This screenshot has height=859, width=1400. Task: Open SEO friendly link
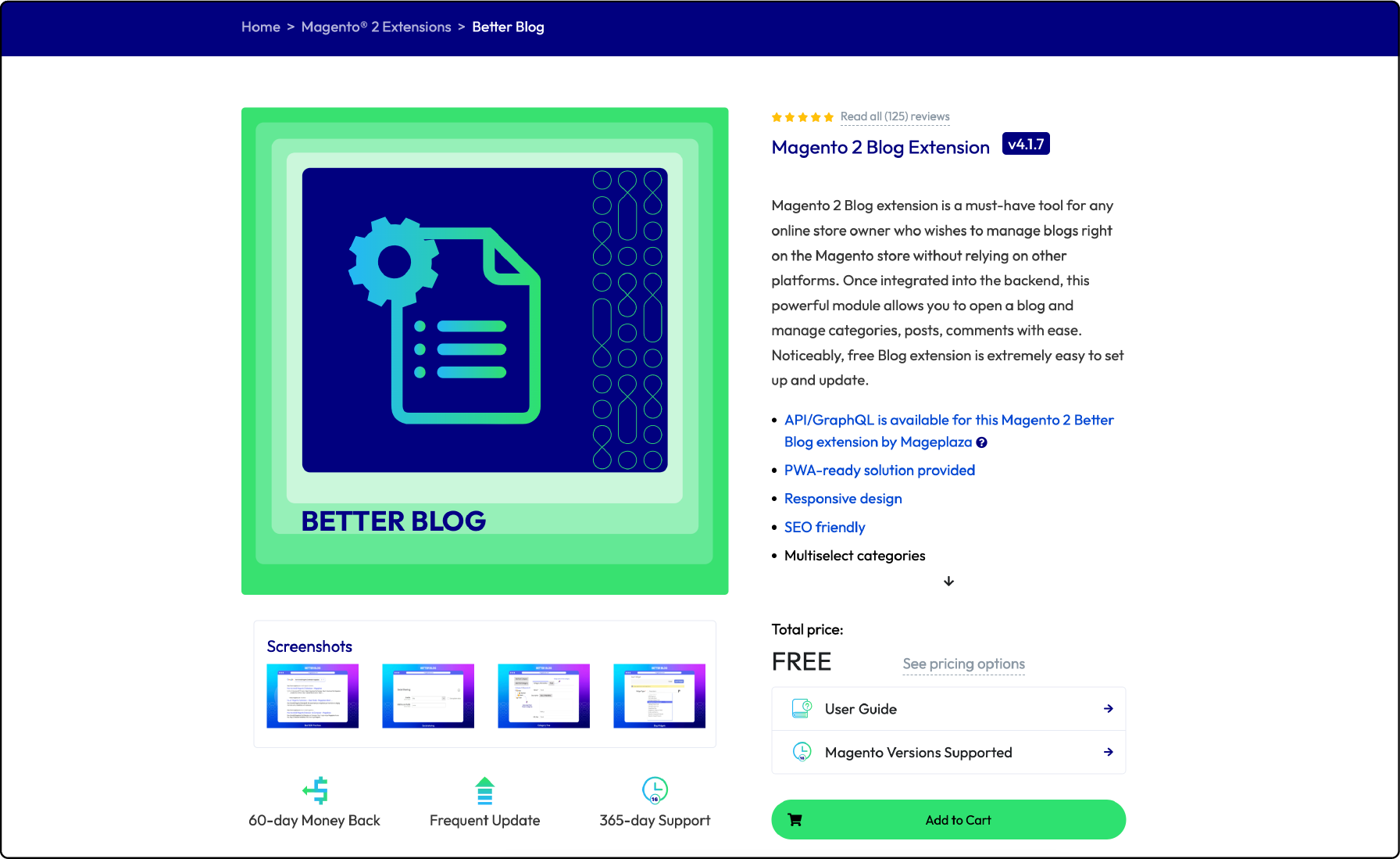click(824, 528)
